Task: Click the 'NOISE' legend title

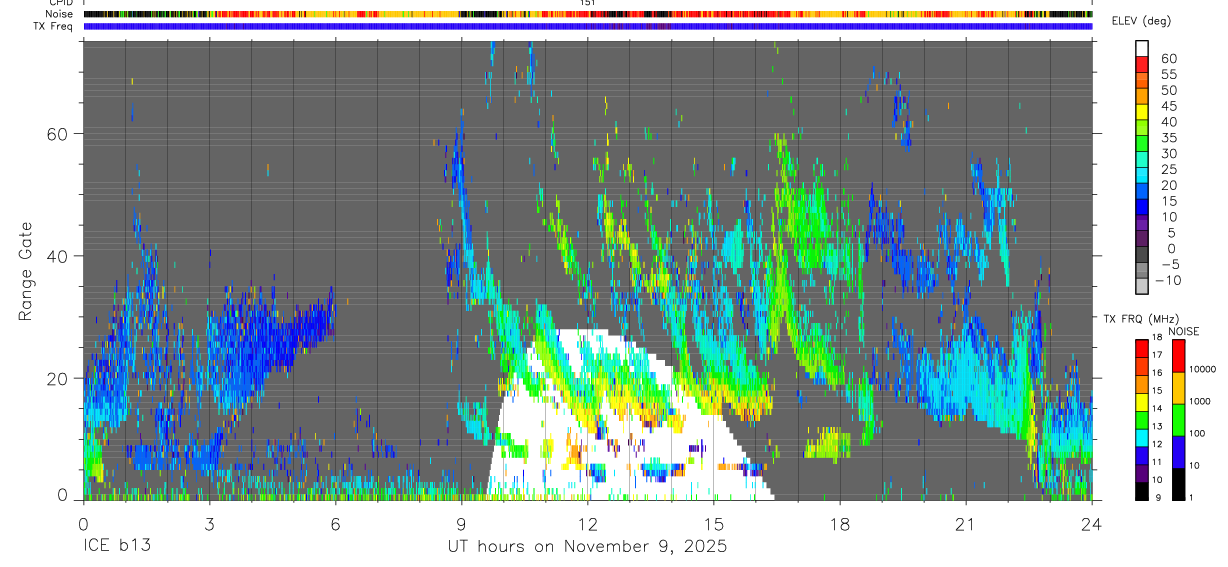Action: 1184,331
